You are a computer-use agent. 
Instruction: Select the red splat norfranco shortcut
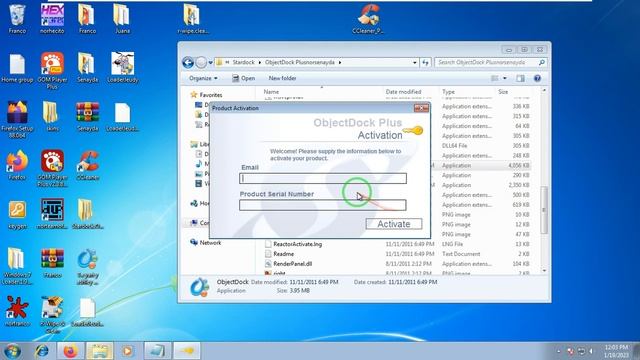click(17, 312)
